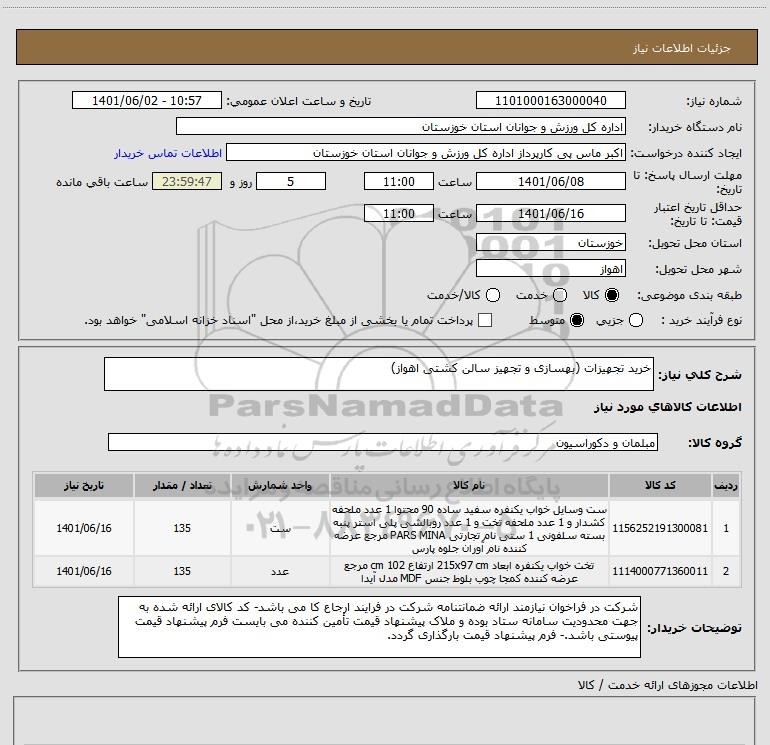Click the price validity date 1401/06/16 field
The height and width of the screenshot is (745, 770).
[x=550, y=213]
